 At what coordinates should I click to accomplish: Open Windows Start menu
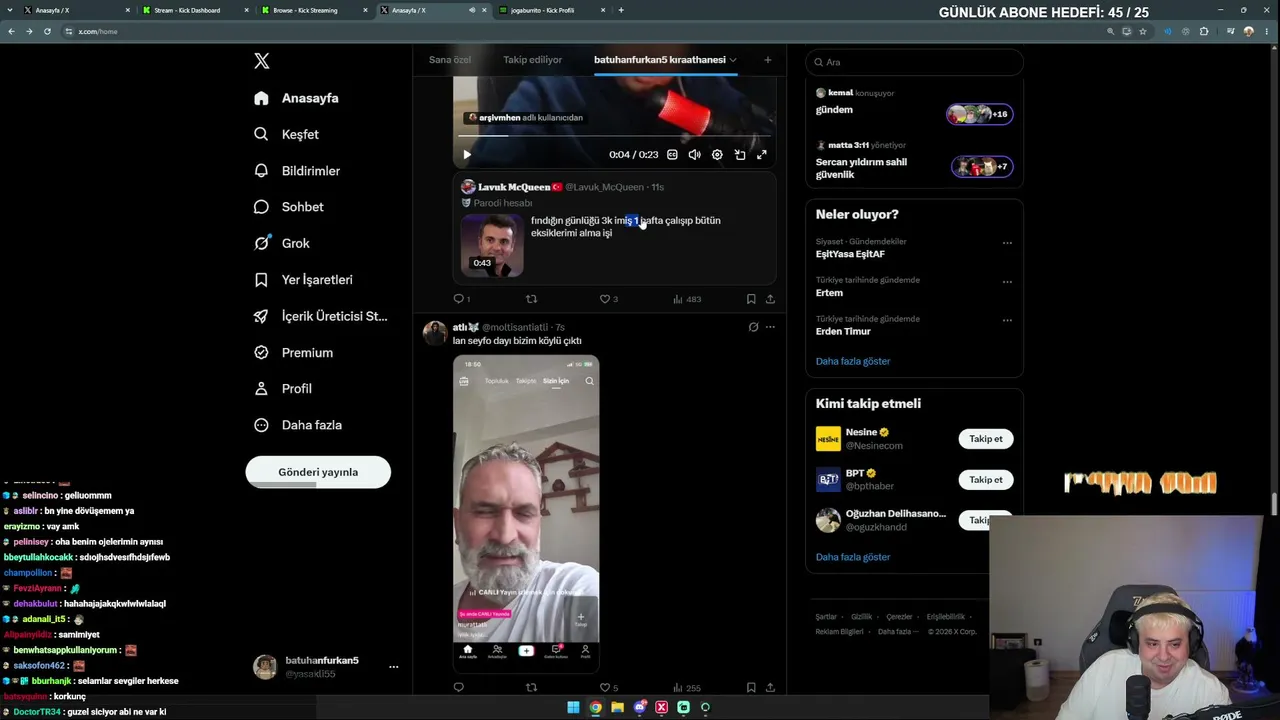pyautogui.click(x=573, y=708)
